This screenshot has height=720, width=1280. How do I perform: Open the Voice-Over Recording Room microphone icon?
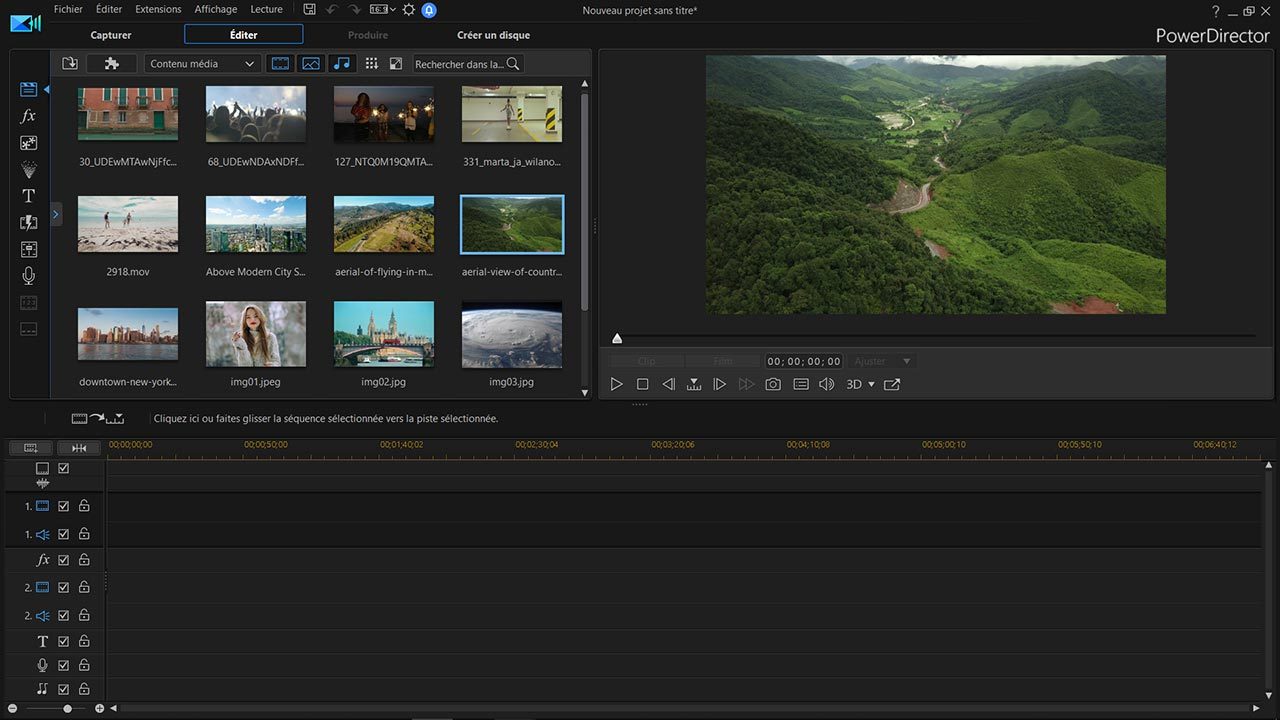[29, 276]
